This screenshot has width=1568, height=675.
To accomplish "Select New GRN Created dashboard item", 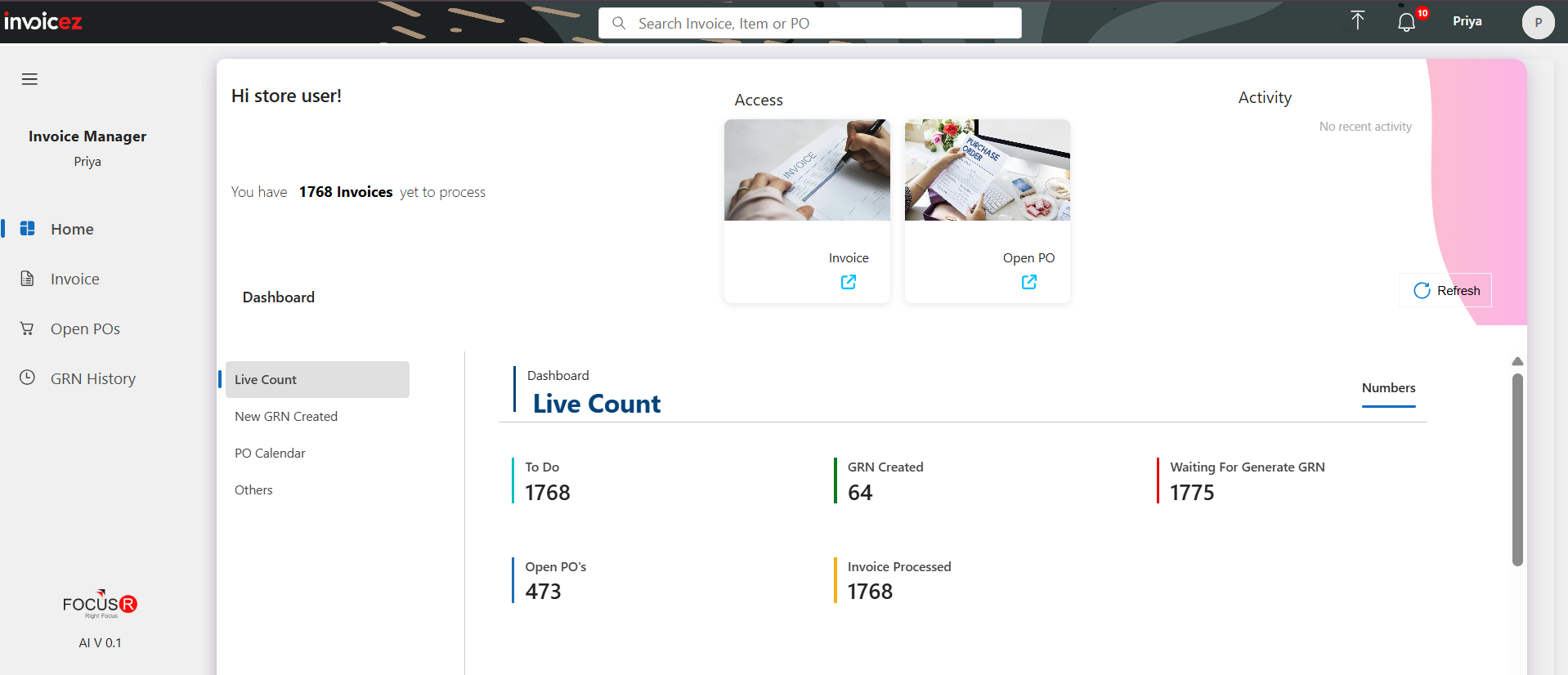I will [286, 417].
